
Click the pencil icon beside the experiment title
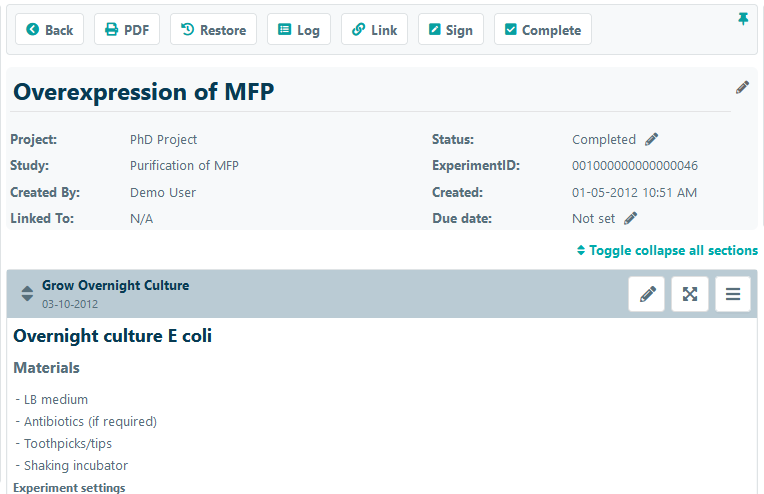click(x=742, y=88)
